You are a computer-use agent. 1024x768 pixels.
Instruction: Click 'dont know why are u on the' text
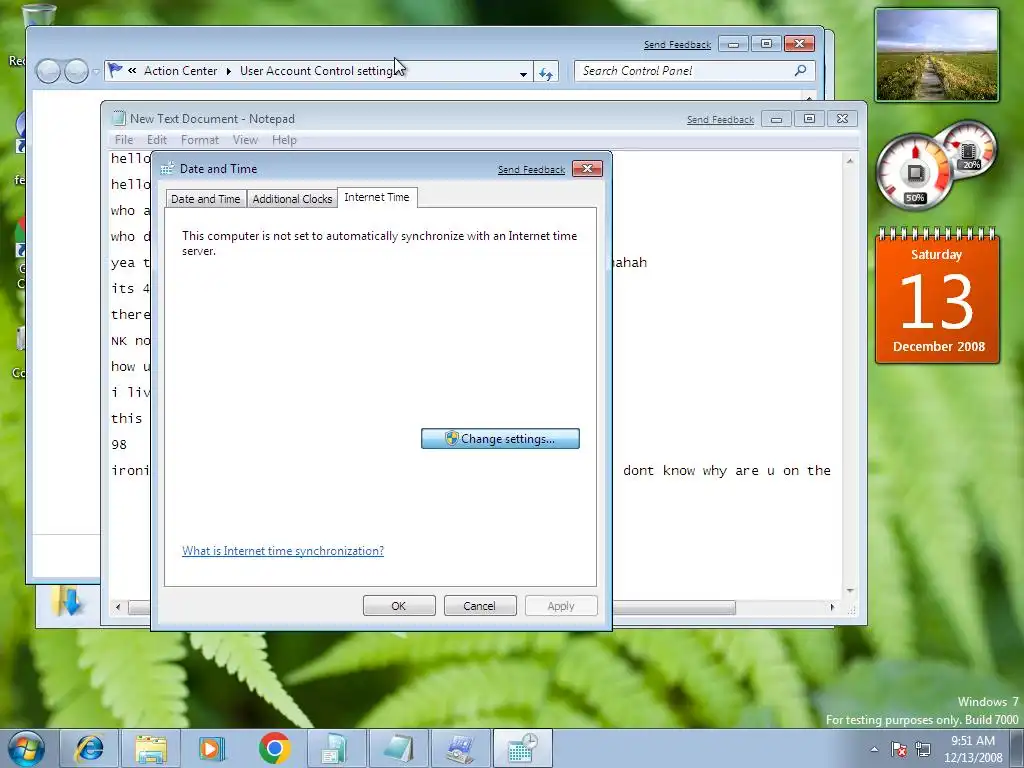(x=727, y=471)
